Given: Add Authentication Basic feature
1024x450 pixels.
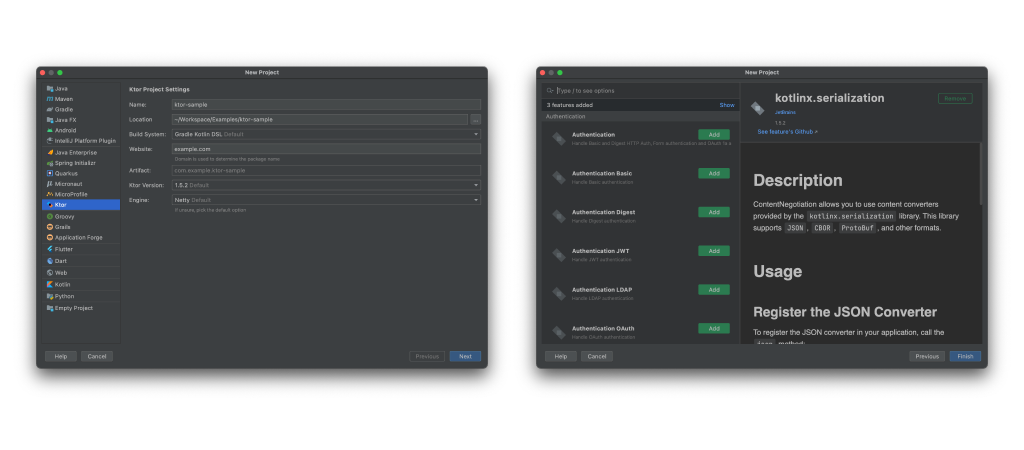Looking at the screenshot, I should point(714,174).
